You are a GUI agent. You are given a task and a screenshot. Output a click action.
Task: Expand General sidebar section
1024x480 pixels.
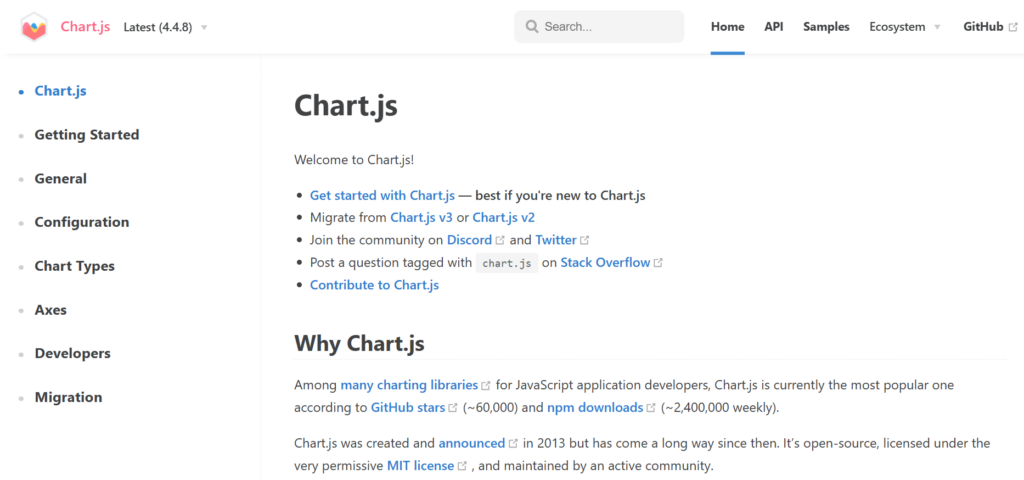click(61, 178)
